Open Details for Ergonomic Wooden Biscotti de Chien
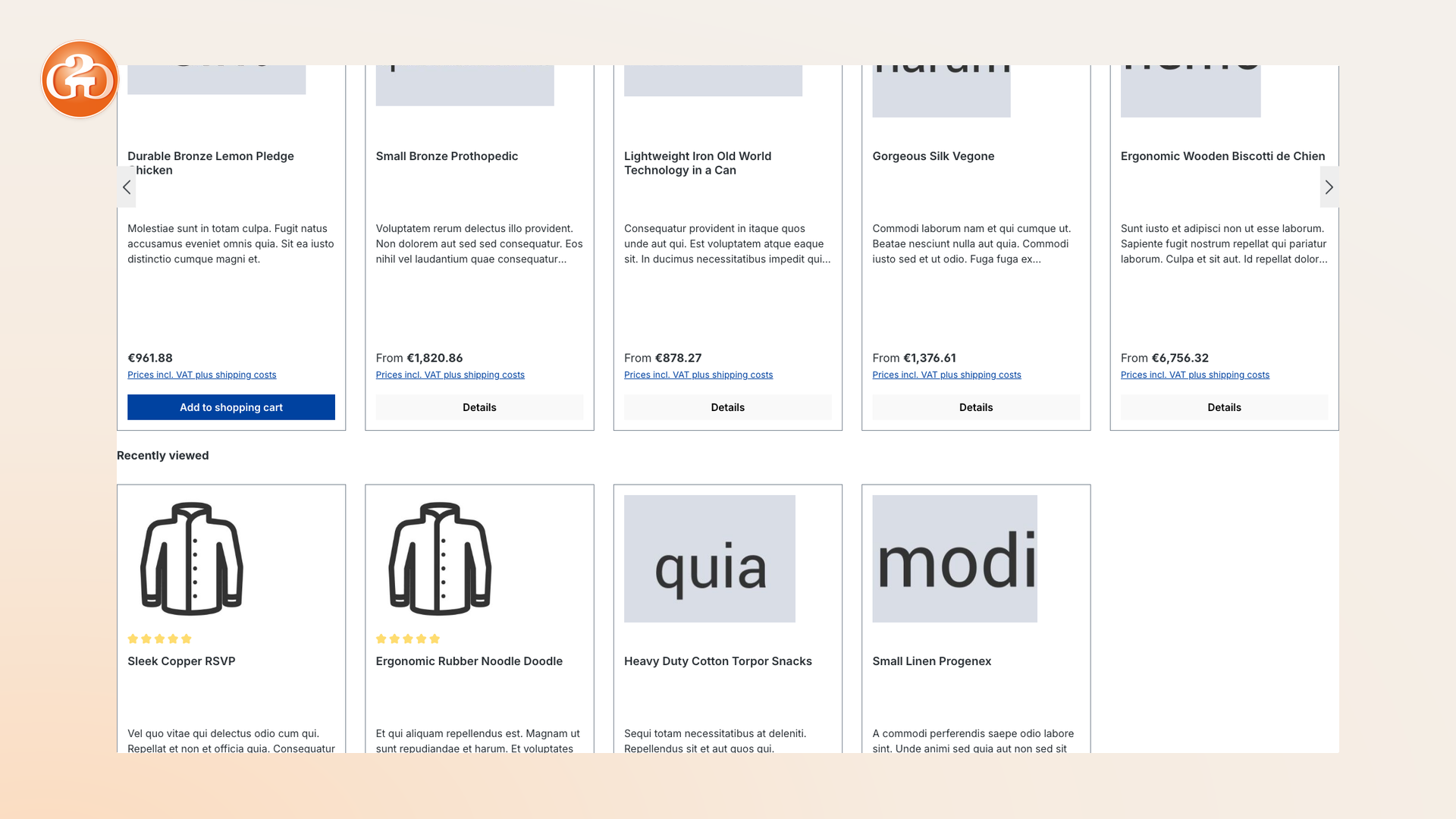Image resolution: width=1456 pixels, height=819 pixels. (1224, 407)
